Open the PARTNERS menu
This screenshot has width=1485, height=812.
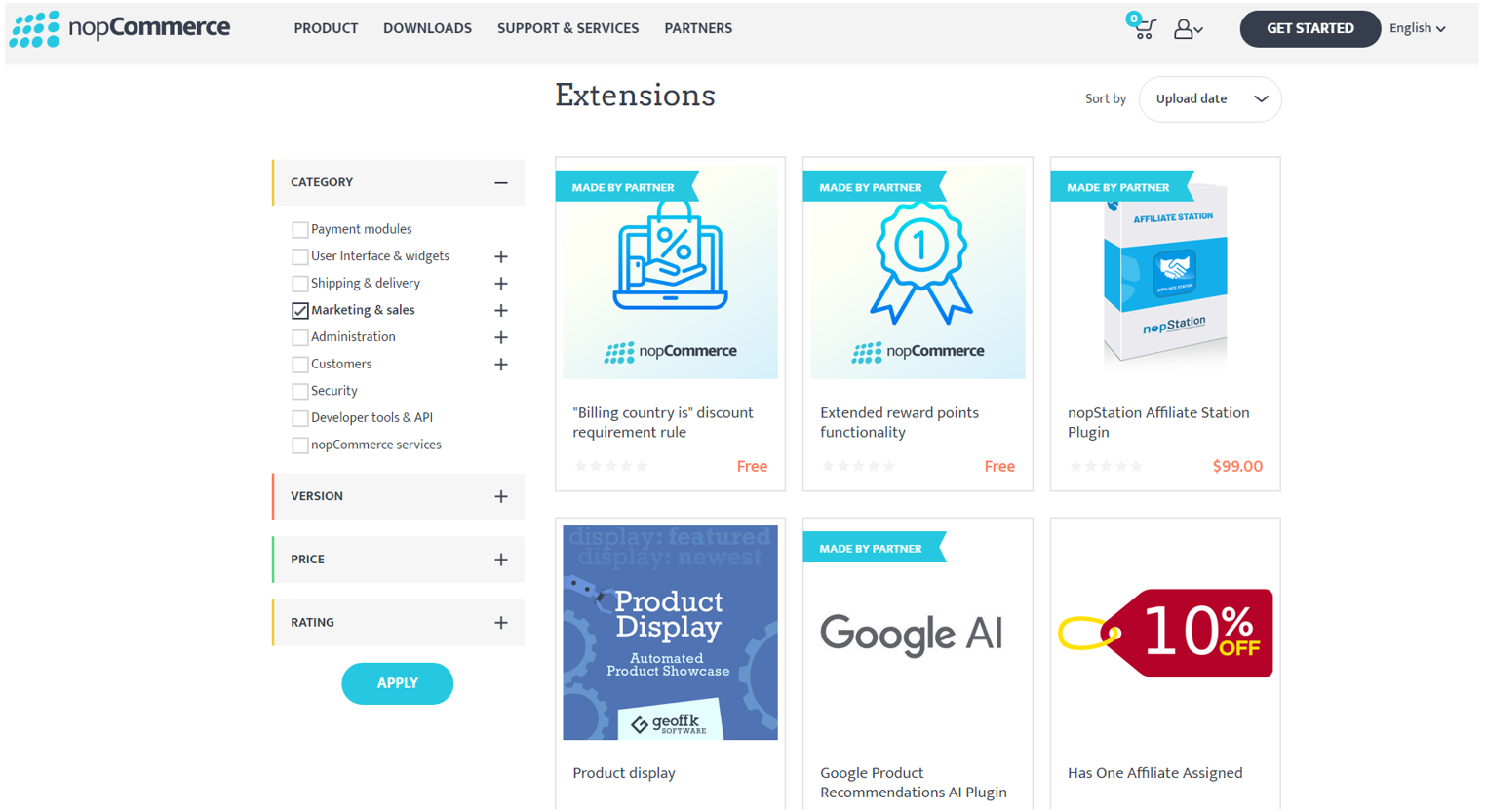click(698, 28)
